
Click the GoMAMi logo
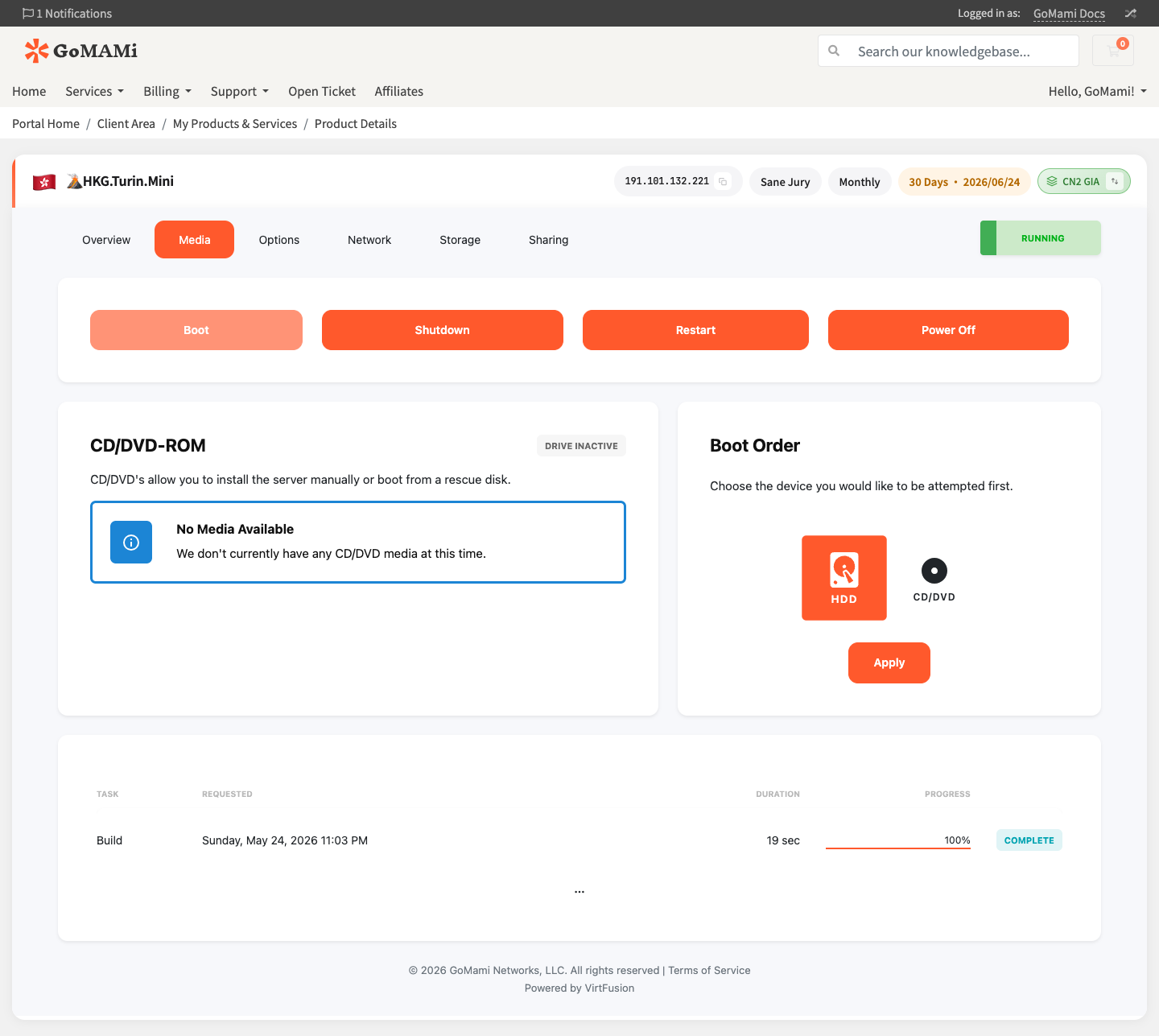click(80, 51)
